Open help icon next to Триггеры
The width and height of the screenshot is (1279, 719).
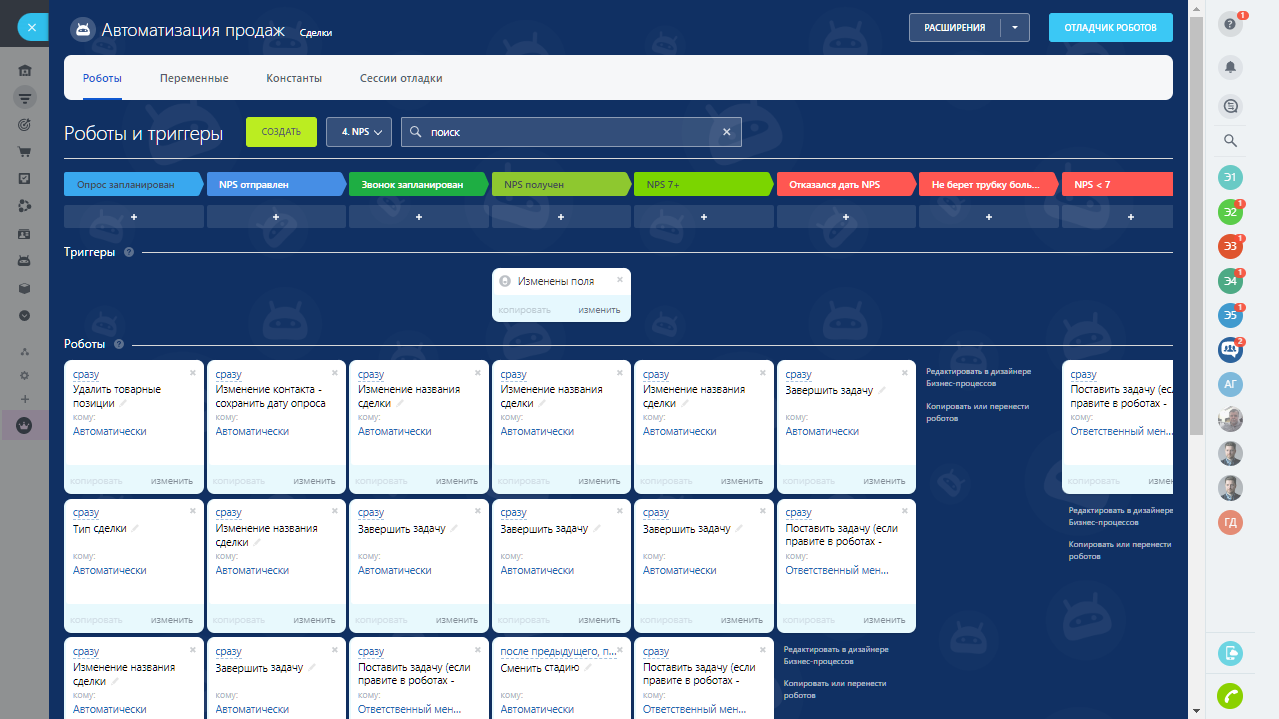[x=129, y=252]
